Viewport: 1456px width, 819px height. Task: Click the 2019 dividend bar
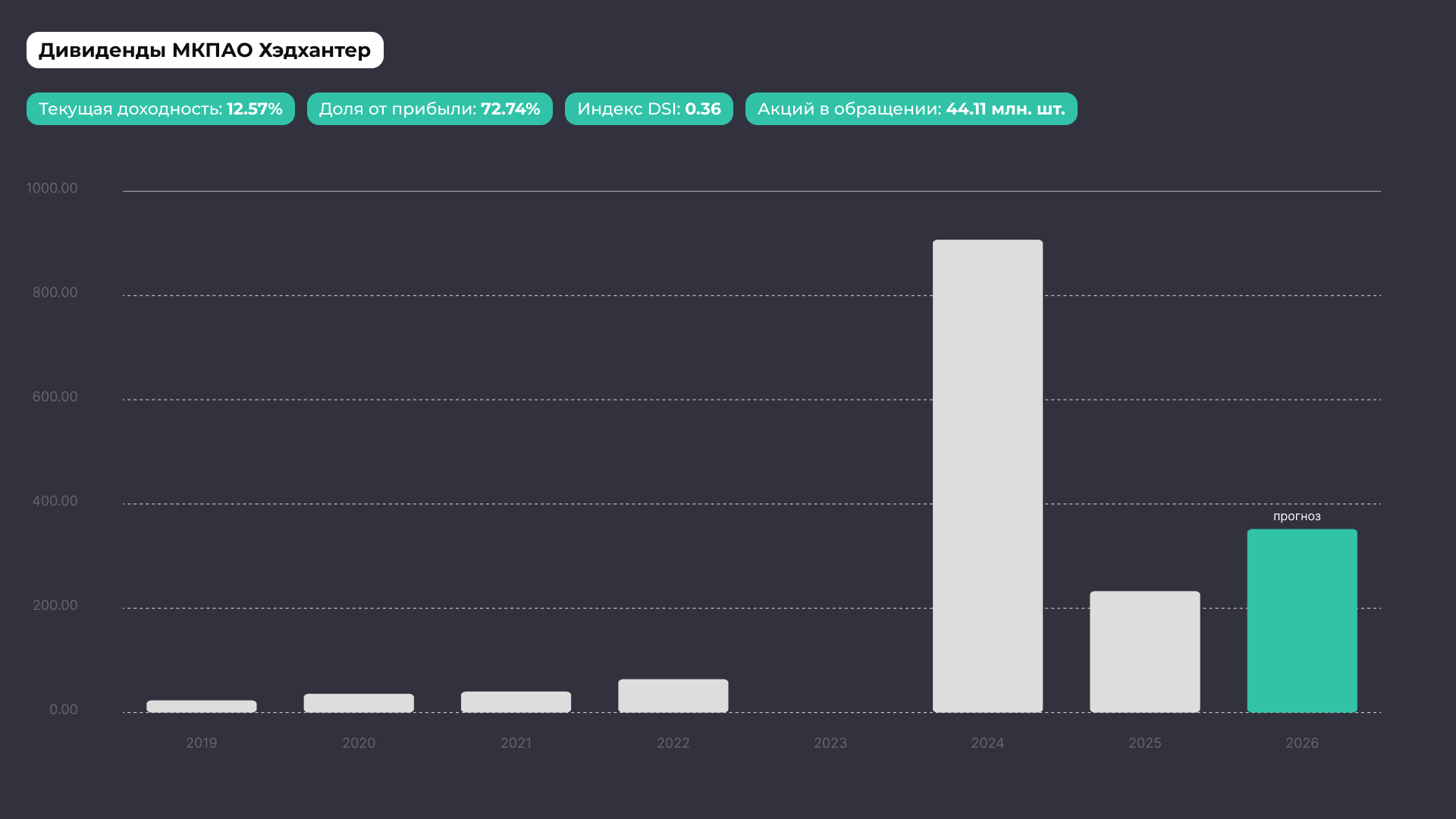(x=202, y=706)
